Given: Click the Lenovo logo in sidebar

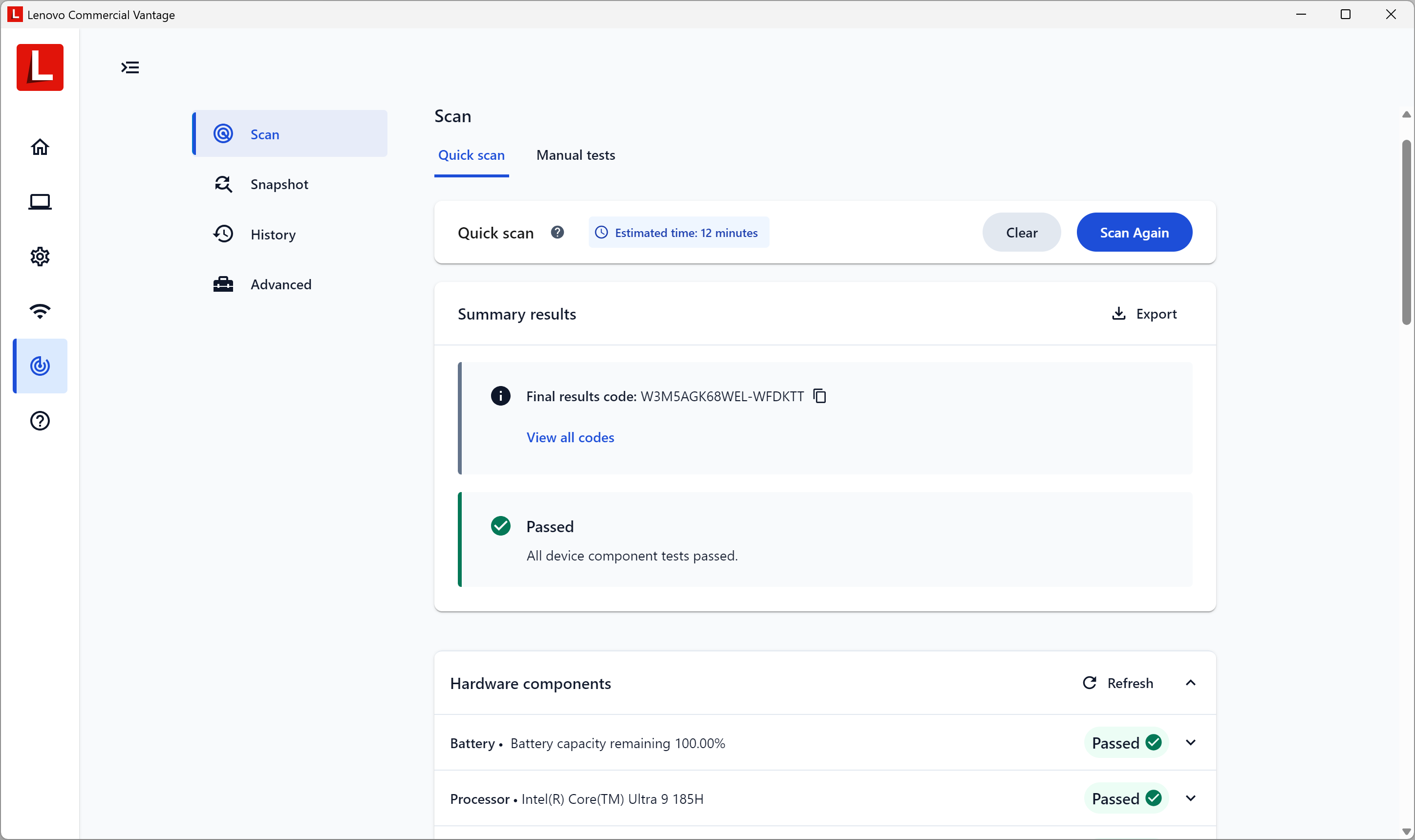Looking at the screenshot, I should [40, 67].
